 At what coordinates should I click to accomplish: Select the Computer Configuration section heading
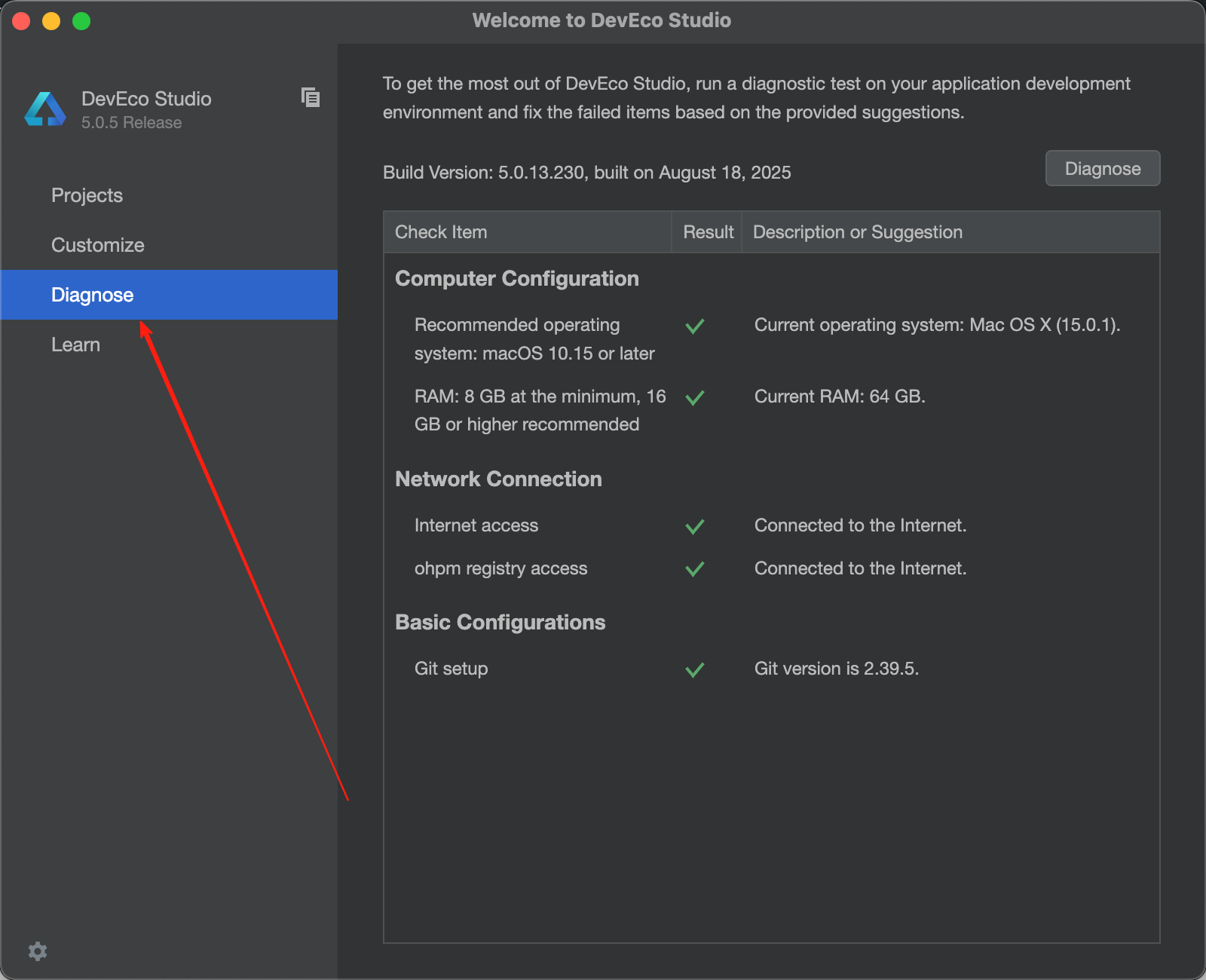click(516, 279)
